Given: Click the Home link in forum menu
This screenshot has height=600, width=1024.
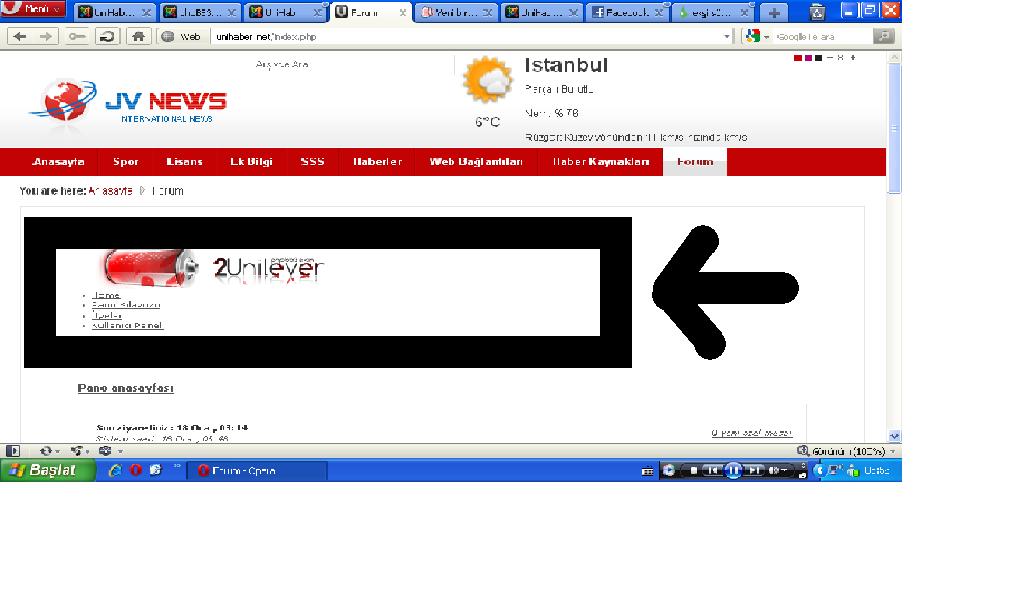Looking at the screenshot, I should tap(106, 295).
